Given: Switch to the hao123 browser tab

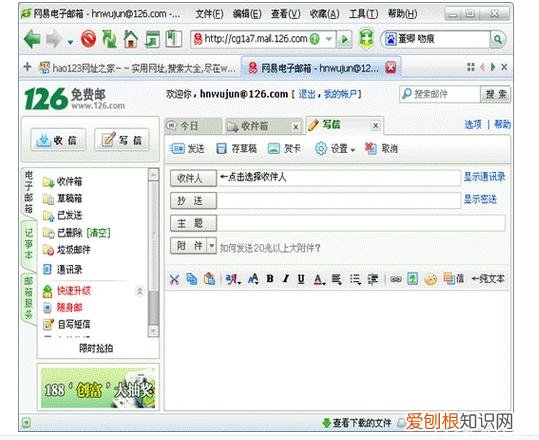Looking at the screenshot, I should (x=137, y=68).
